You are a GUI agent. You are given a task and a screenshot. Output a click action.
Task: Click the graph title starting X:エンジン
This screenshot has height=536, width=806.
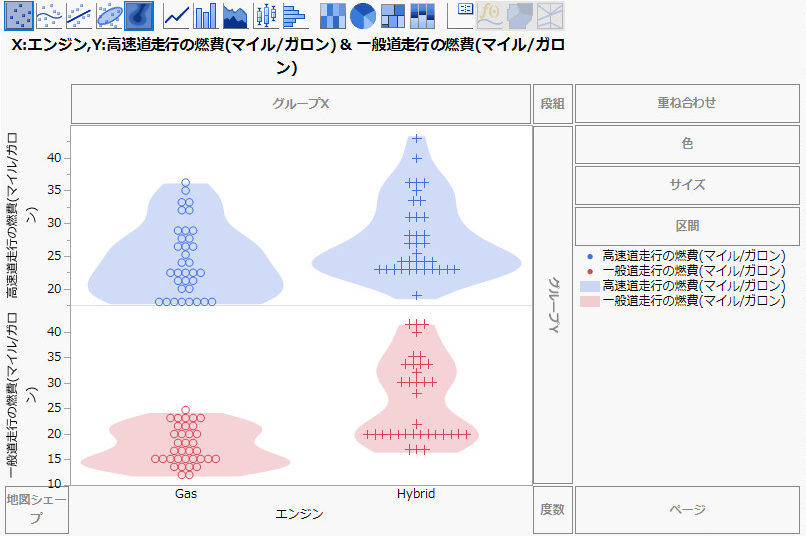[x=288, y=56]
